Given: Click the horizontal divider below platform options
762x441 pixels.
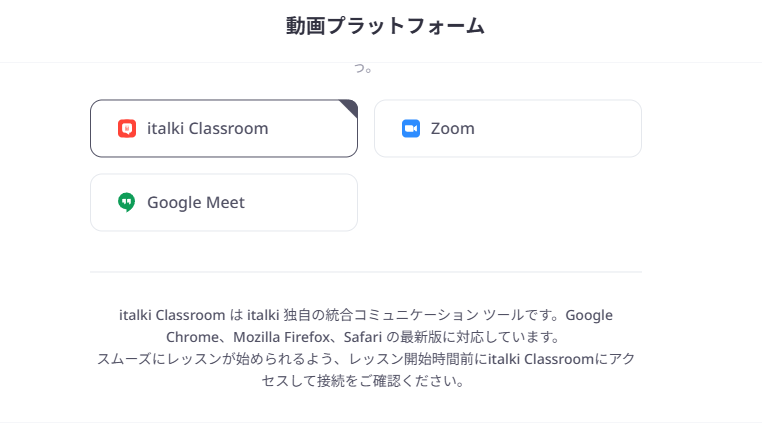Looking at the screenshot, I should point(366,272).
